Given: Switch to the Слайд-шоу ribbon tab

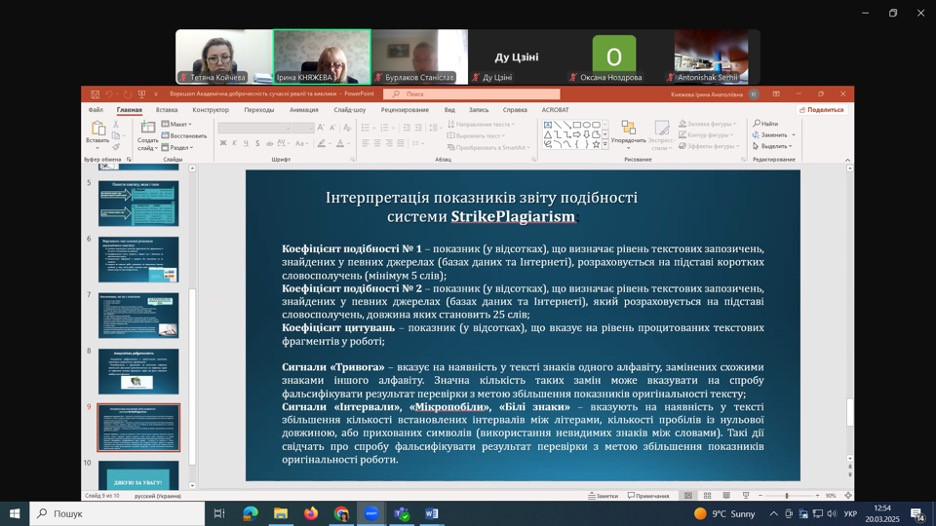Looking at the screenshot, I should [x=349, y=110].
